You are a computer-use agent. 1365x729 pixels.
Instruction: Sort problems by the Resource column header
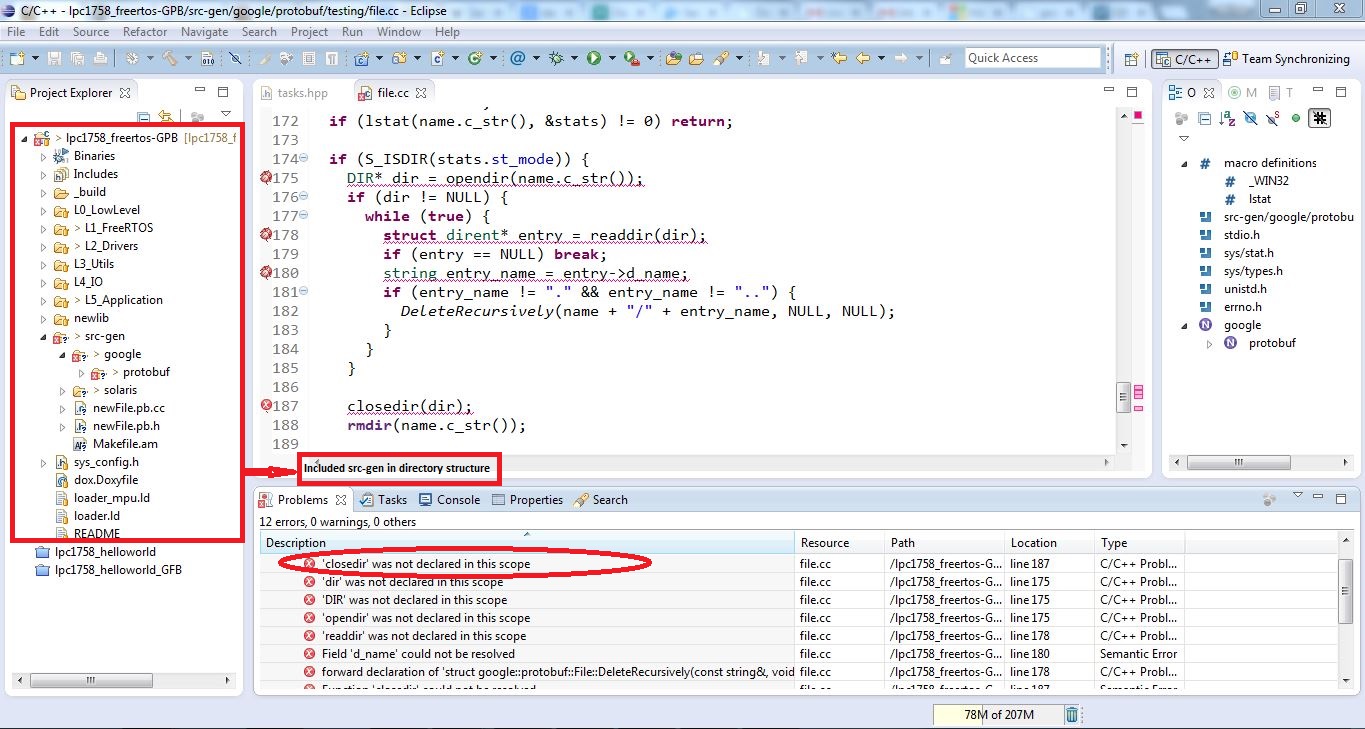coord(840,543)
